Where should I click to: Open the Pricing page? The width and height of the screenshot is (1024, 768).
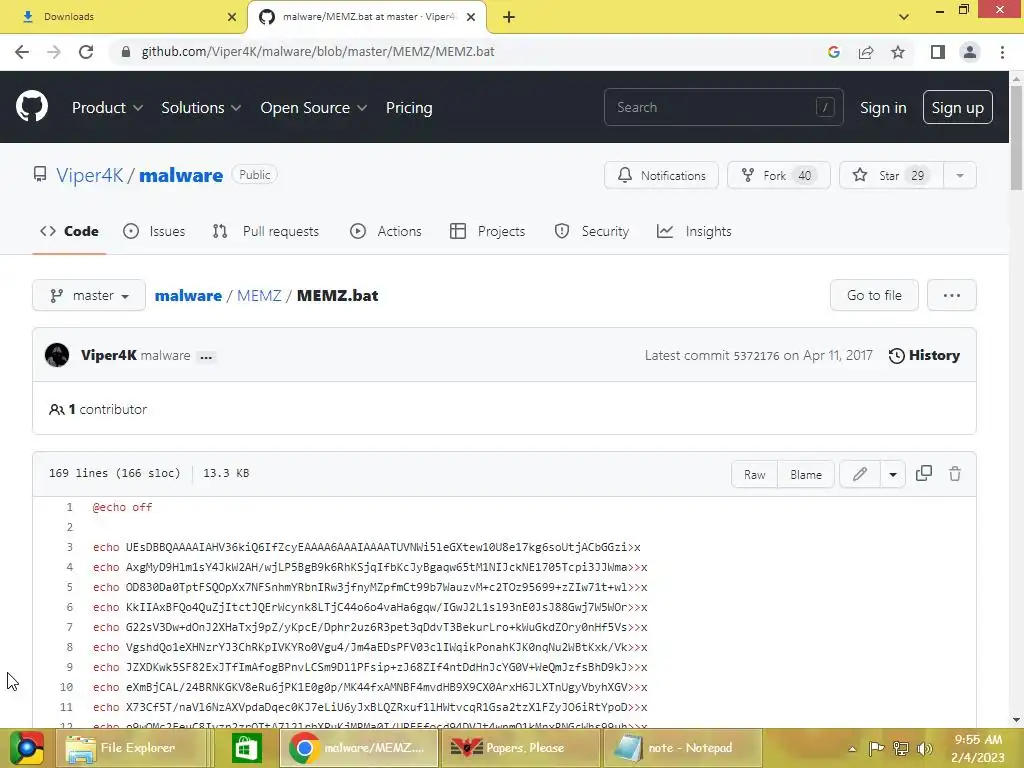409,108
